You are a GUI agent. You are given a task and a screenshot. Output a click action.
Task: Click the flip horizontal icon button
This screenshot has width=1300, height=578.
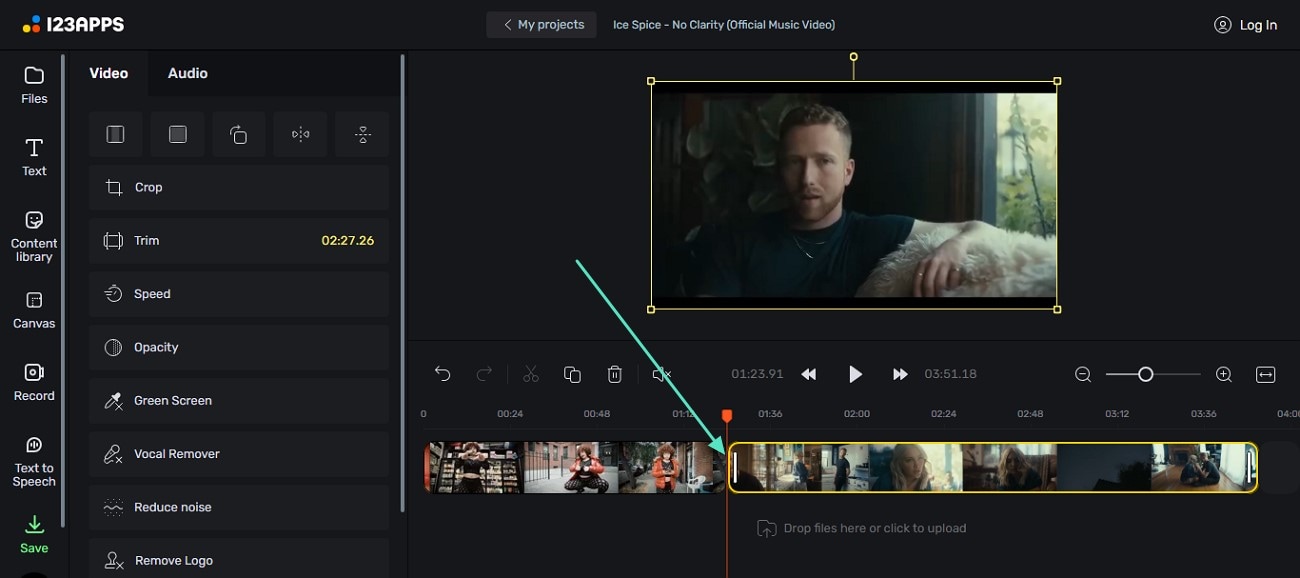[x=300, y=134]
